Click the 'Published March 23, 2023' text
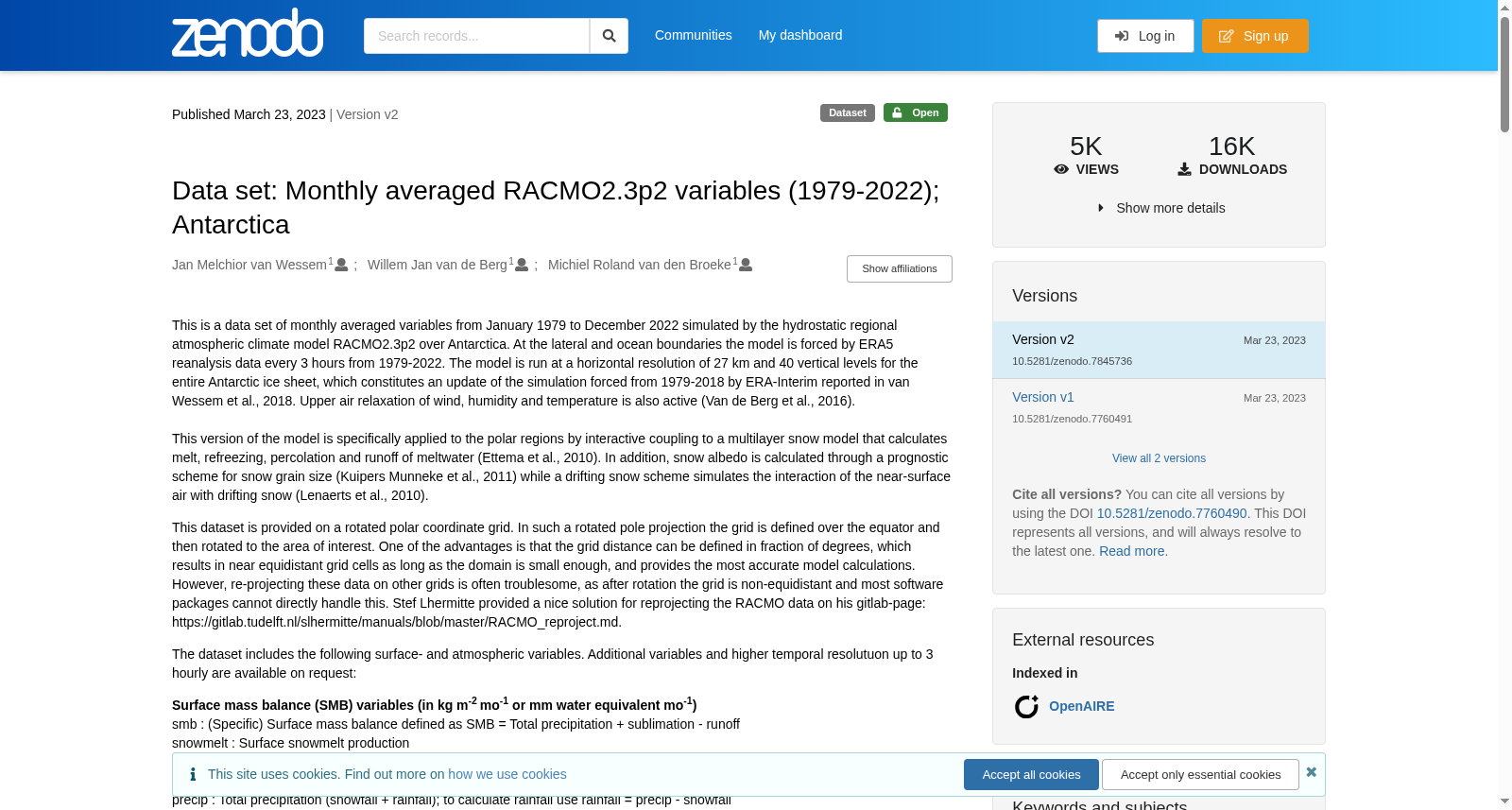Screen dimensions: 1512x810 click(249, 114)
